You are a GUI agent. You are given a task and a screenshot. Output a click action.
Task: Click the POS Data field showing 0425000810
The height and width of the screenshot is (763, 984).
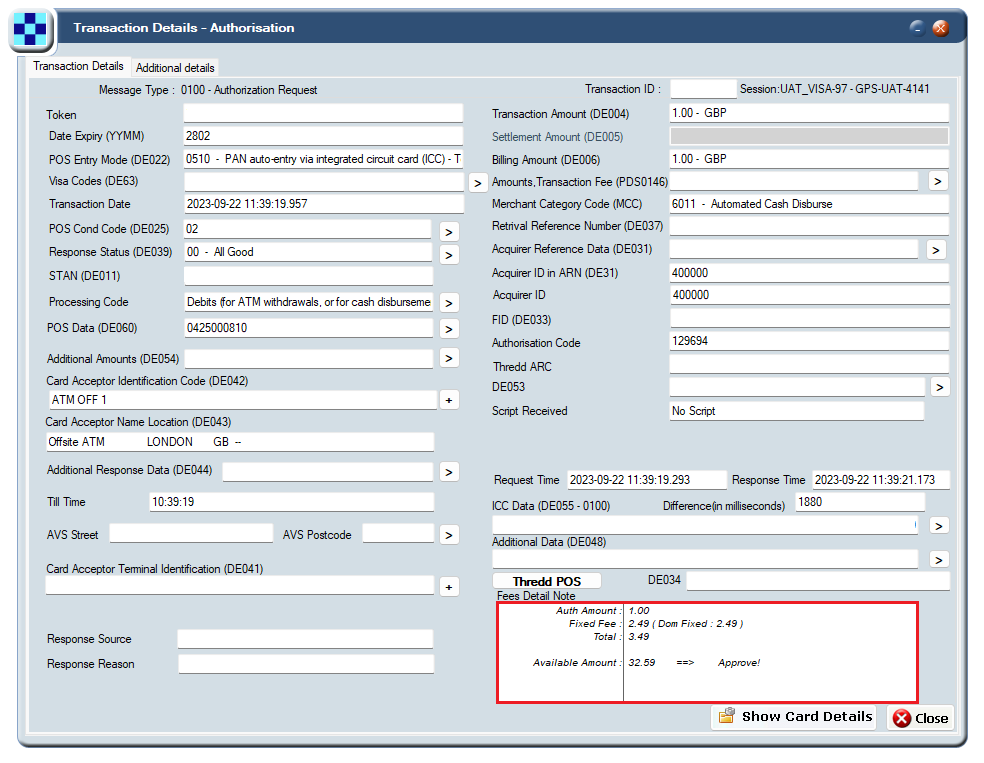pyautogui.click(x=308, y=328)
